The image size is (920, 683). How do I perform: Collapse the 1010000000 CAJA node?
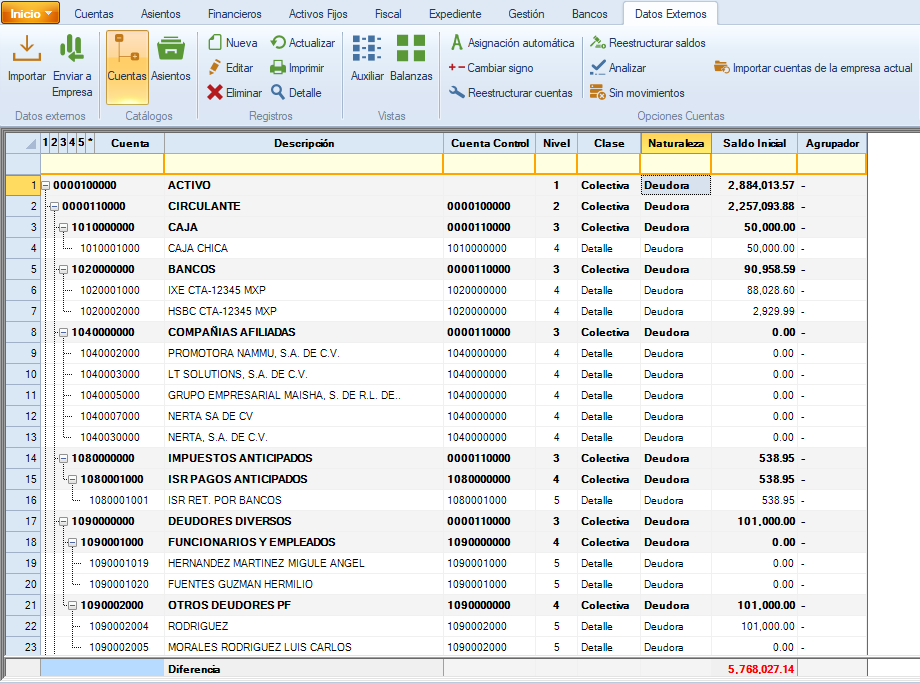(x=64, y=228)
